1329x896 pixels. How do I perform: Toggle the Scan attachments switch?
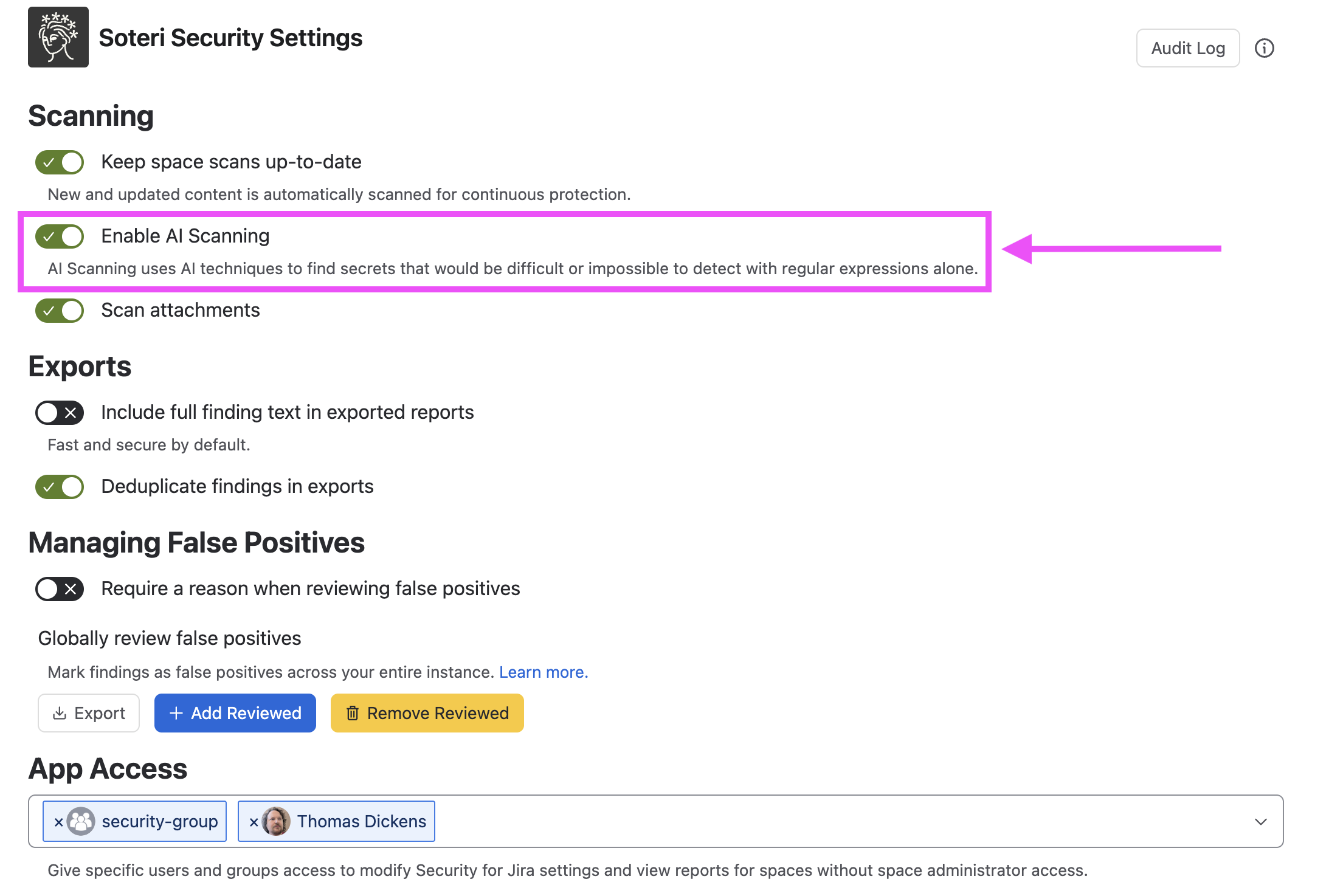click(60, 311)
